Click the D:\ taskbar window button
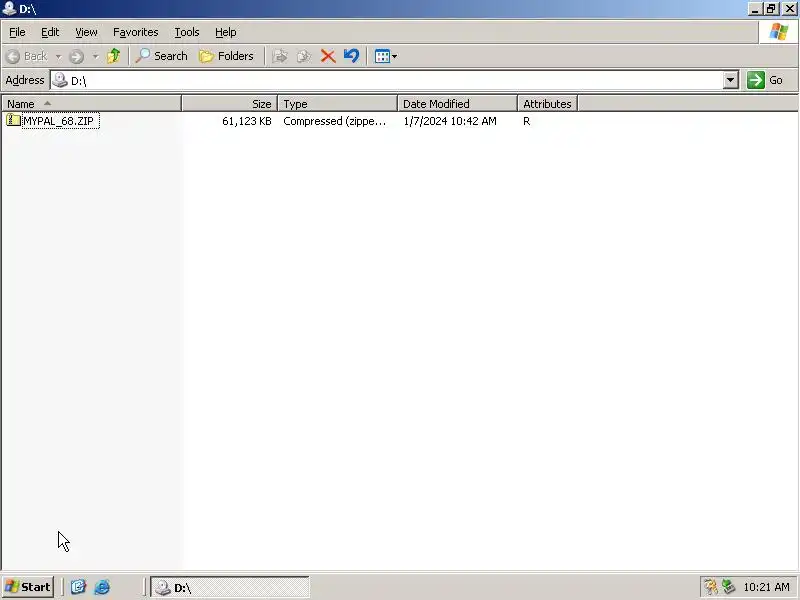This screenshot has width=800, height=600. pyautogui.click(x=230, y=587)
